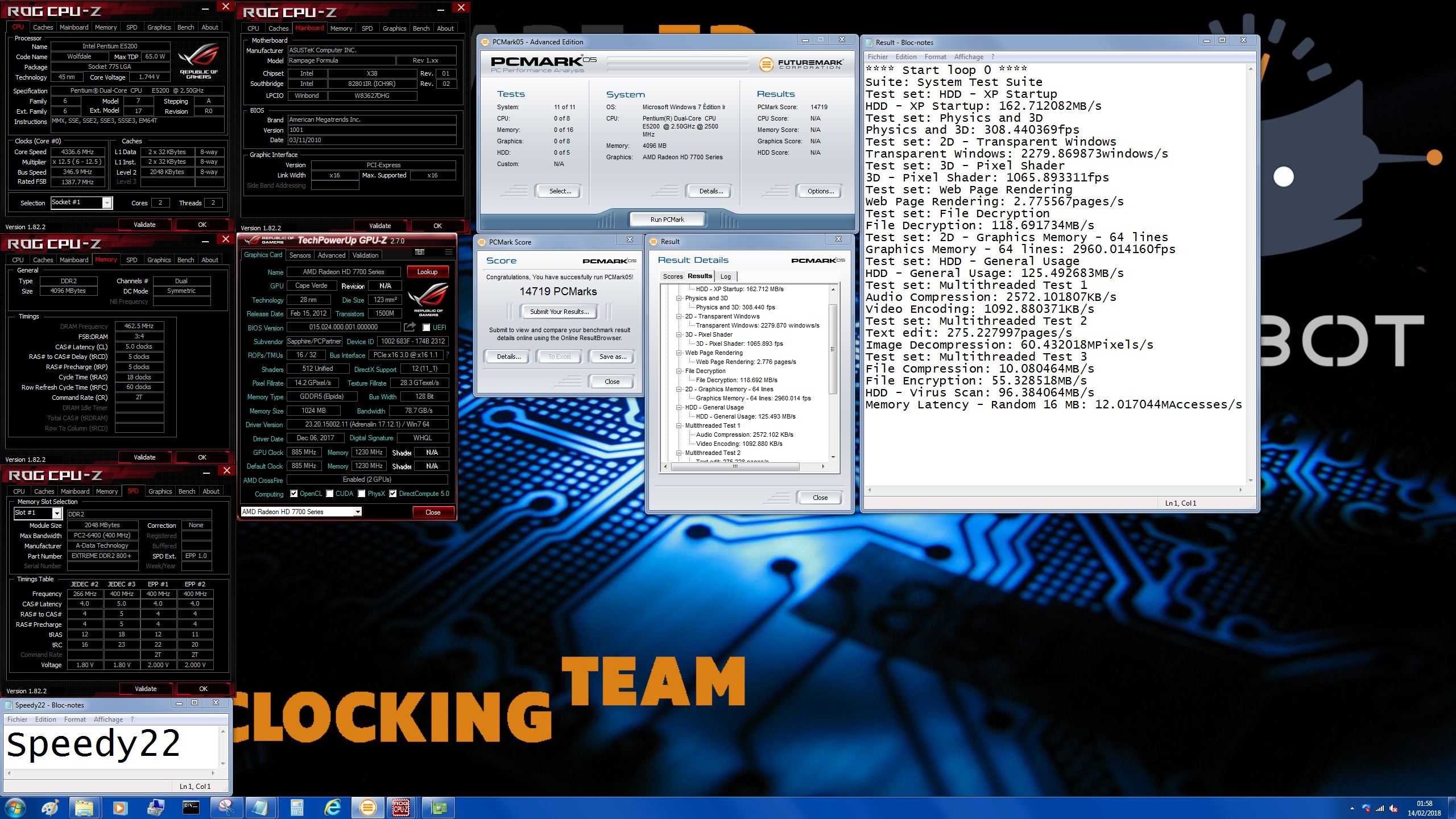This screenshot has width=1456, height=819.
Task: Open the Affichage menu in Speedy22 notepad
Action: [108, 719]
